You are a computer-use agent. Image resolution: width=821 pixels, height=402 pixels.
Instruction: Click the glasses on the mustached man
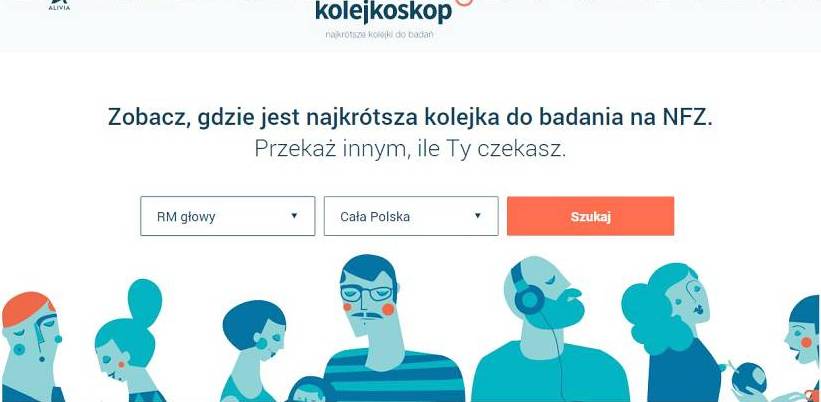click(368, 294)
